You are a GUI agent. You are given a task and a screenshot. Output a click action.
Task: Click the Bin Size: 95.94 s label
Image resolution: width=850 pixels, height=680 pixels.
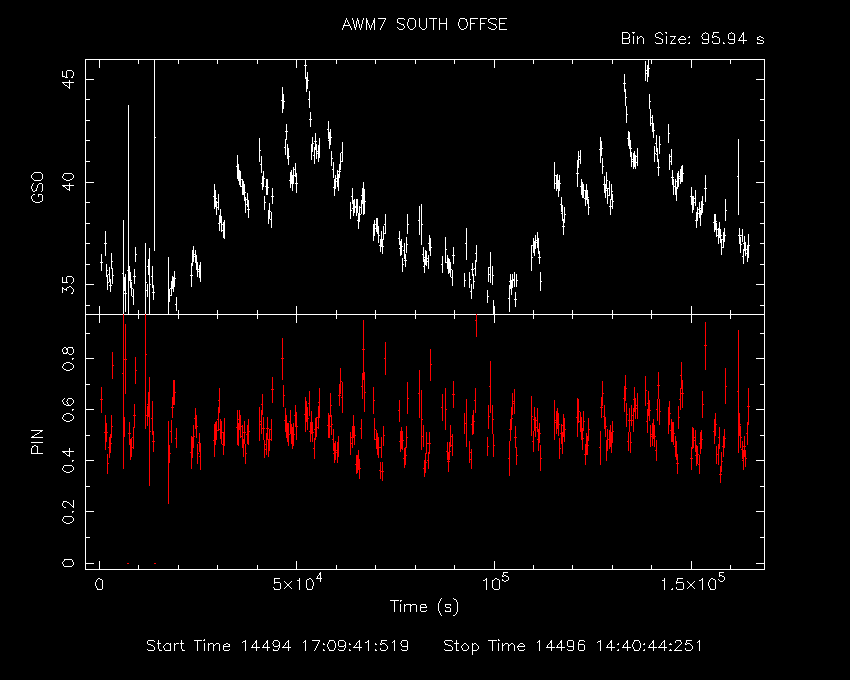point(692,39)
